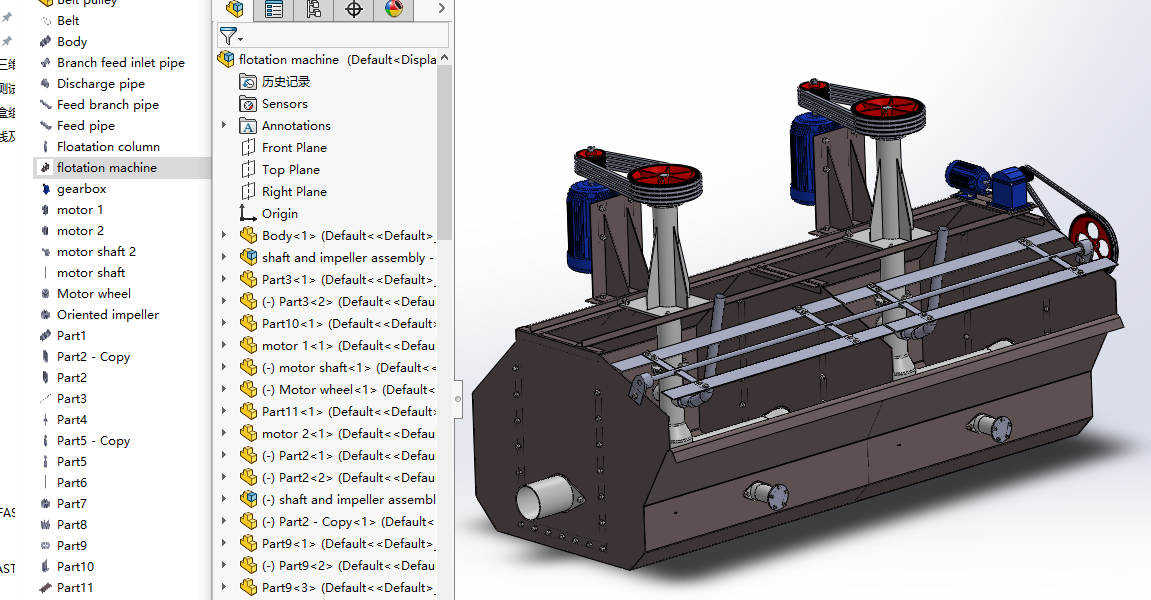Open the ConfigurationManager tab icon
The height and width of the screenshot is (600, 1151).
tap(314, 9)
